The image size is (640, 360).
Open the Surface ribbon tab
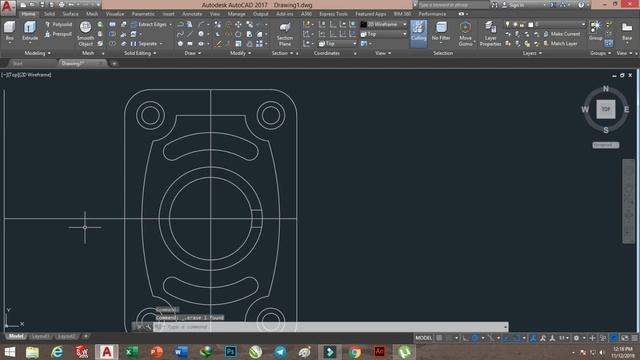pyautogui.click(x=70, y=14)
